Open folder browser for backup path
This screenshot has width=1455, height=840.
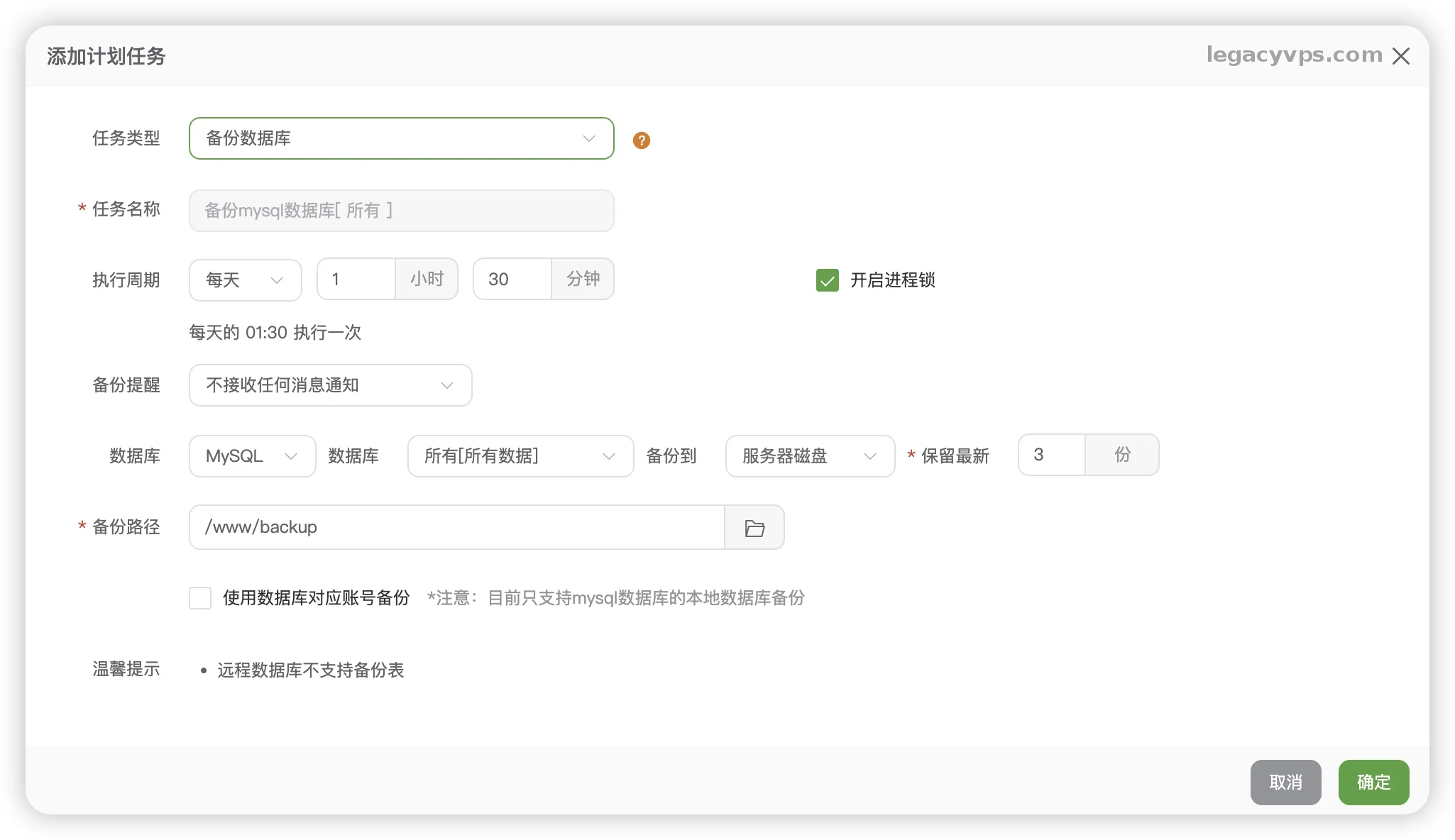(754, 527)
